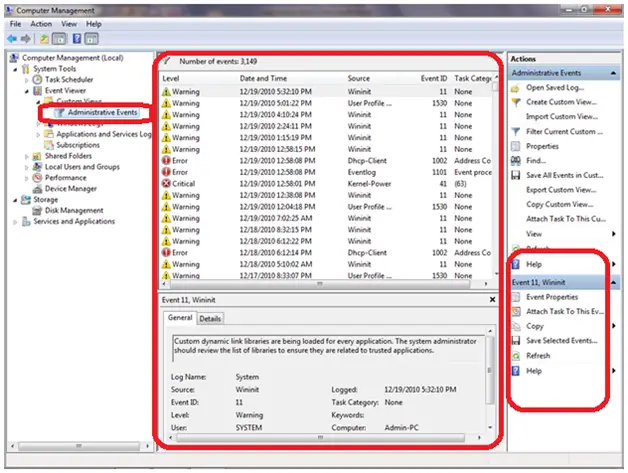Image resolution: width=628 pixels, height=473 pixels.
Task: Click the Forward arrow in the toolbar
Action: pyautogui.click(x=26, y=39)
